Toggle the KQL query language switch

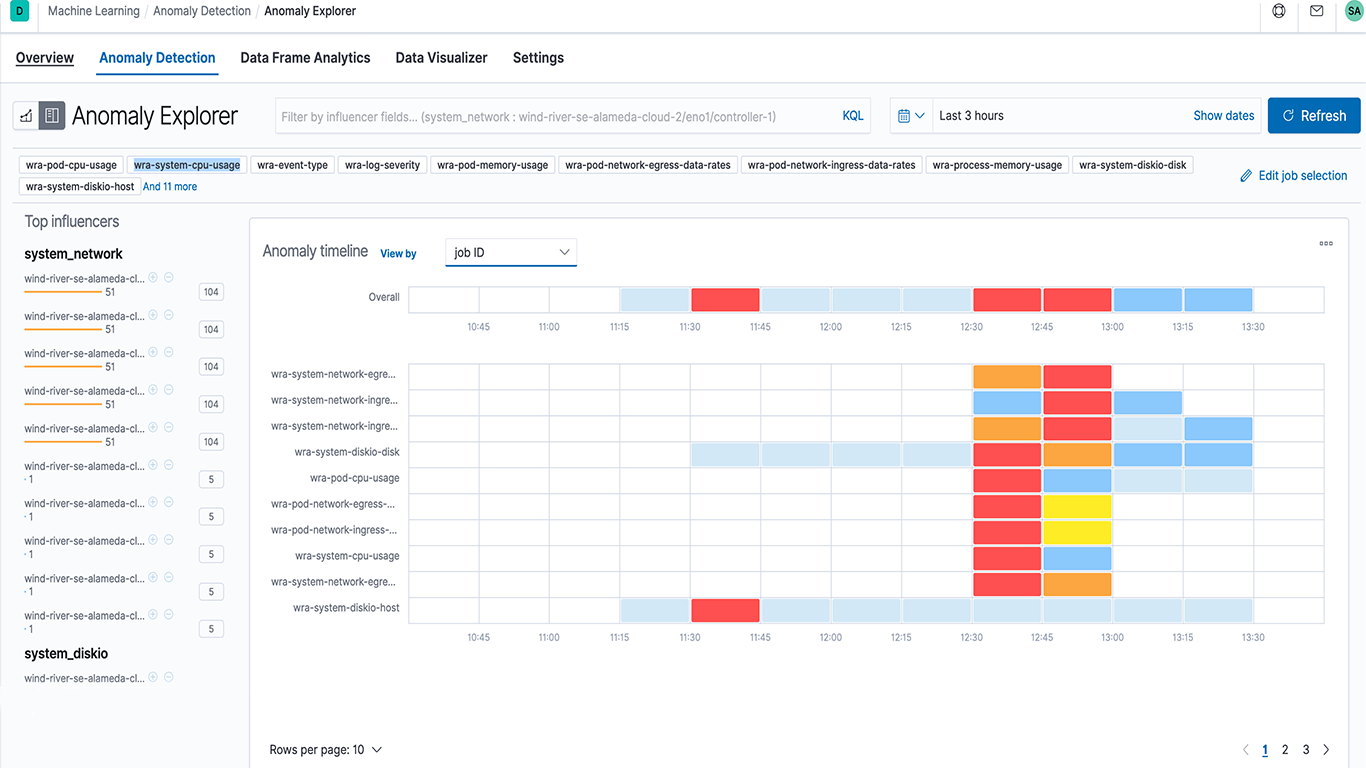click(x=852, y=116)
